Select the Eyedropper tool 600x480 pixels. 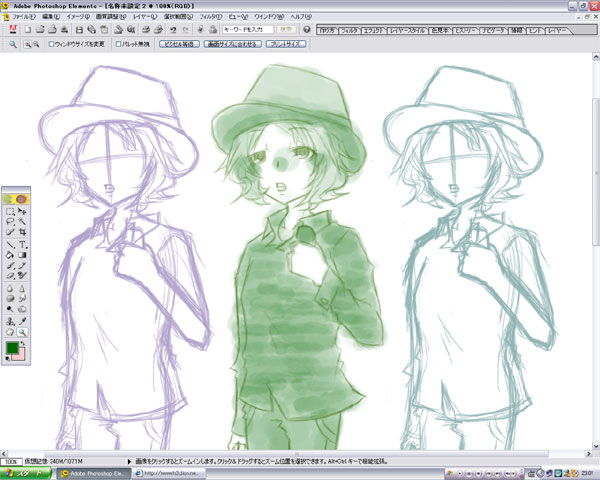tap(22, 322)
